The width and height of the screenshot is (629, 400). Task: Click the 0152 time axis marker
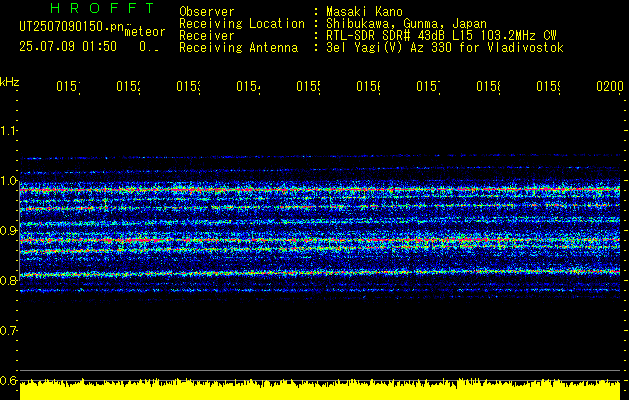(x=128, y=86)
